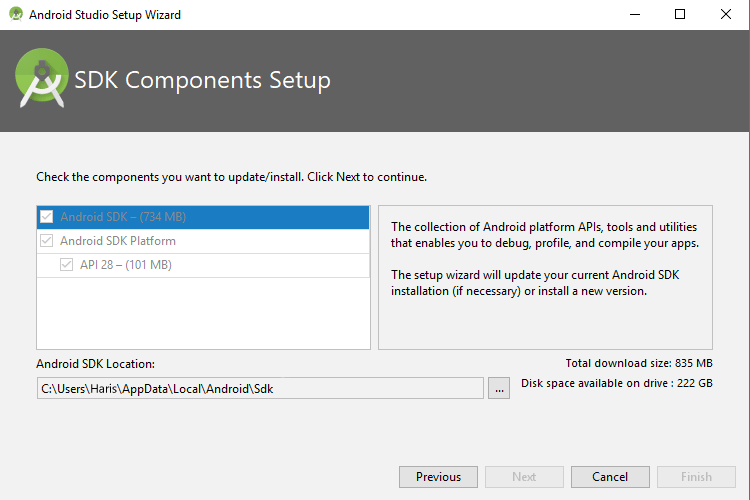Click the 'SDK Components Setup' heading
This screenshot has width=750, height=500.
tap(202, 80)
